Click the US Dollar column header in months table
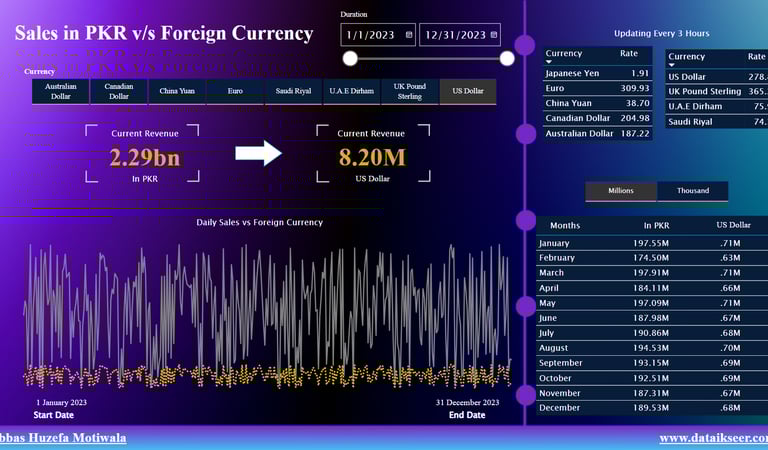Viewport: 768px width, 450px height. click(x=733, y=225)
